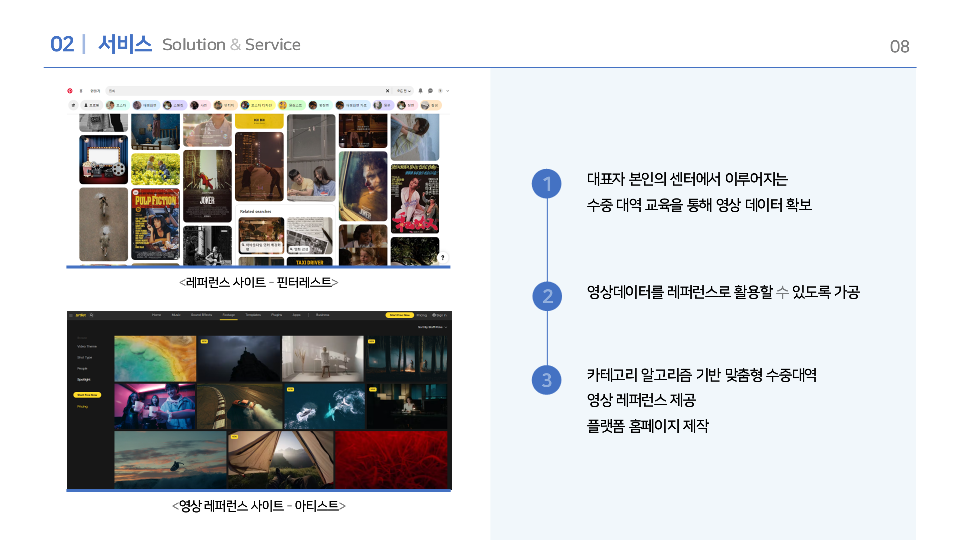960x540 pixels.
Task: Click the caption '<레퍼런스 사이트 - 핀터레스트>'
Action: click(258, 282)
